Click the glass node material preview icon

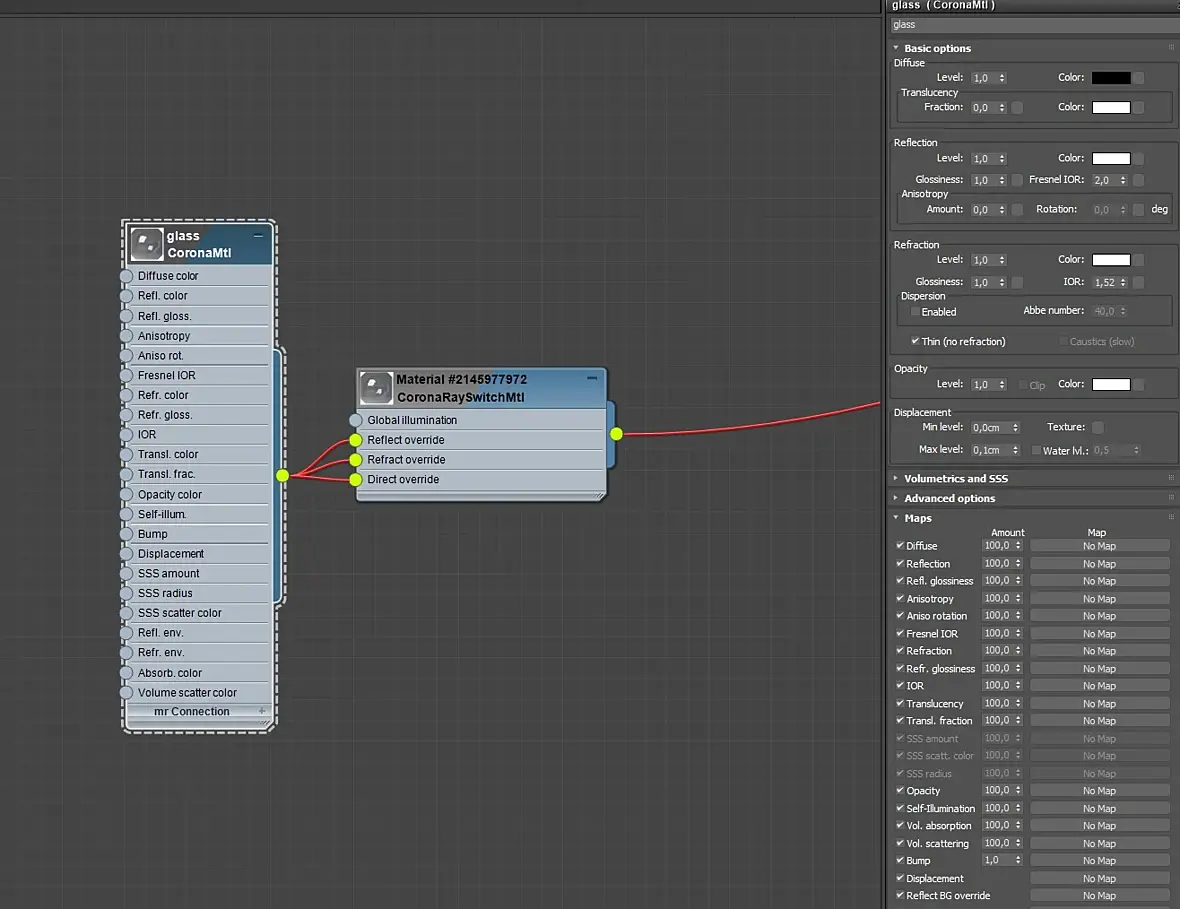(x=147, y=244)
